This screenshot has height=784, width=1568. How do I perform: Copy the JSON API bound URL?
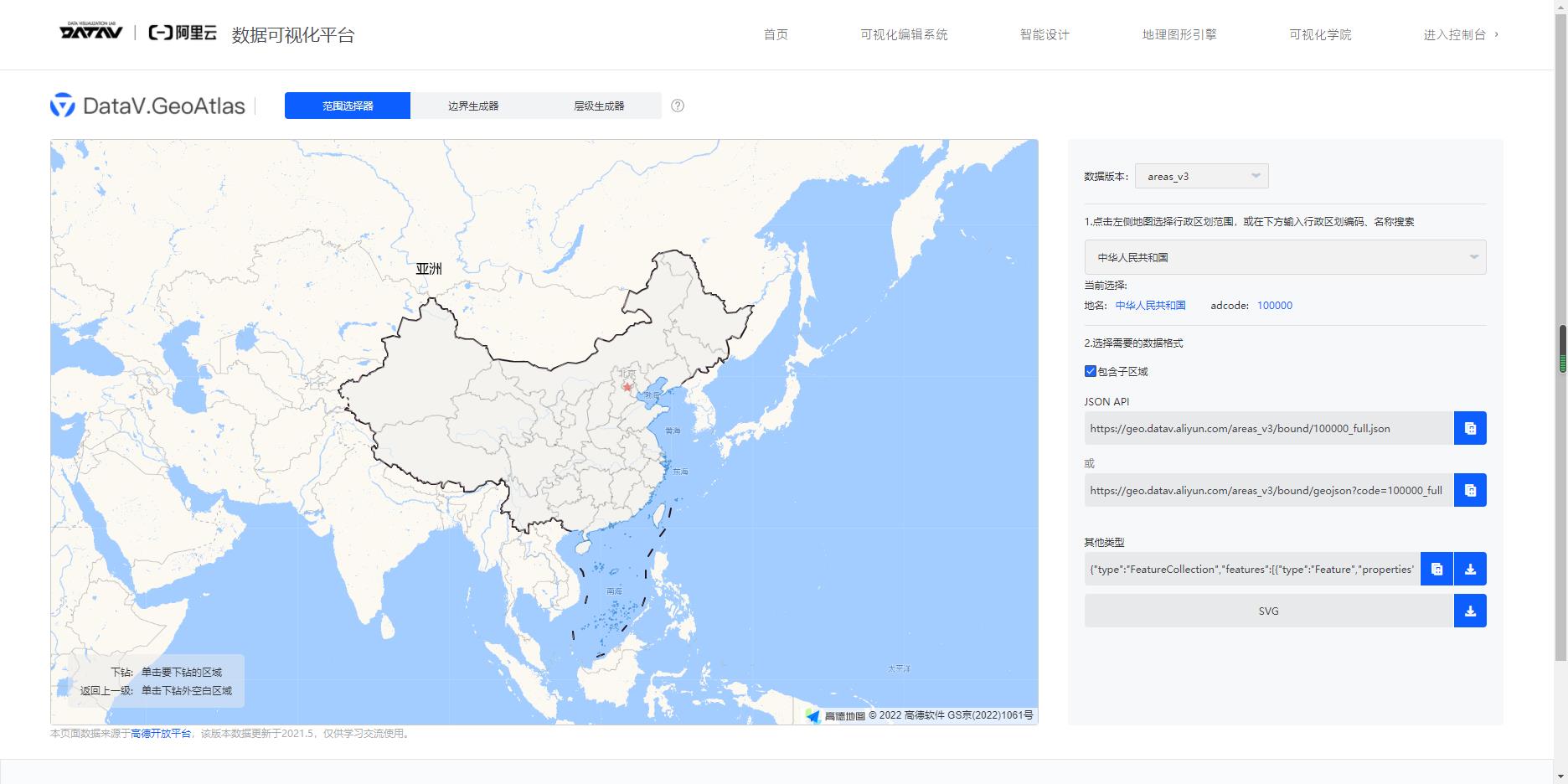1469,428
